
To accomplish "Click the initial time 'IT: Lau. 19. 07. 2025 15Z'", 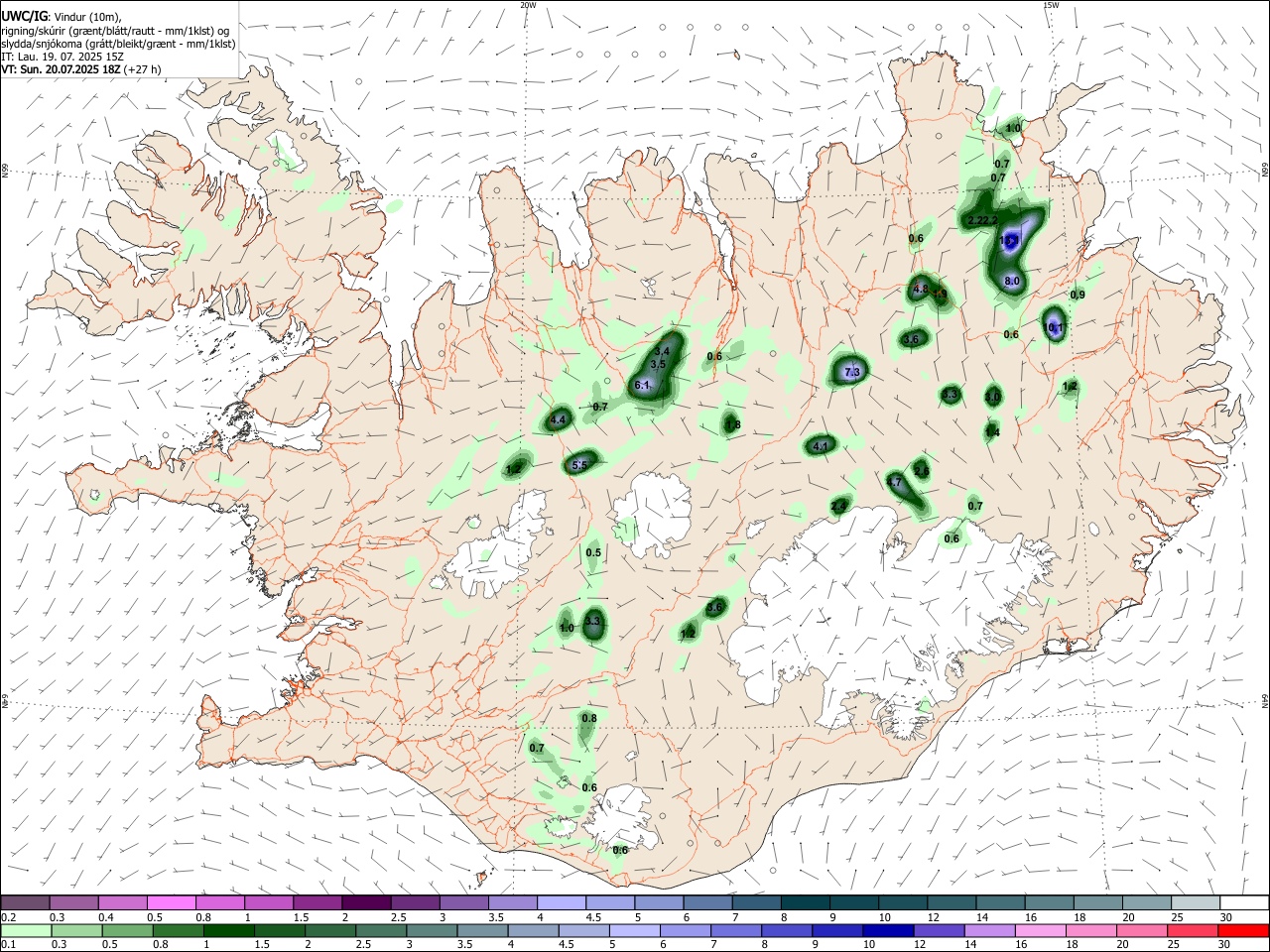I will pos(63,57).
